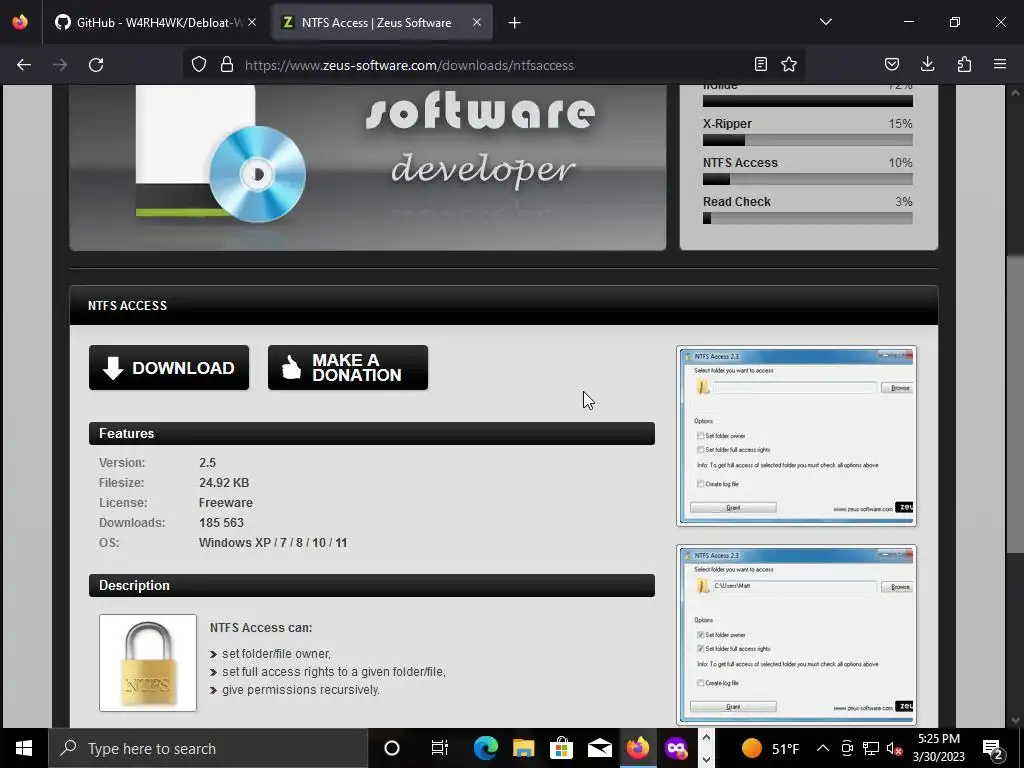This screenshot has width=1024, height=768.
Task: Open File Explorer from taskbar
Action: (x=523, y=748)
